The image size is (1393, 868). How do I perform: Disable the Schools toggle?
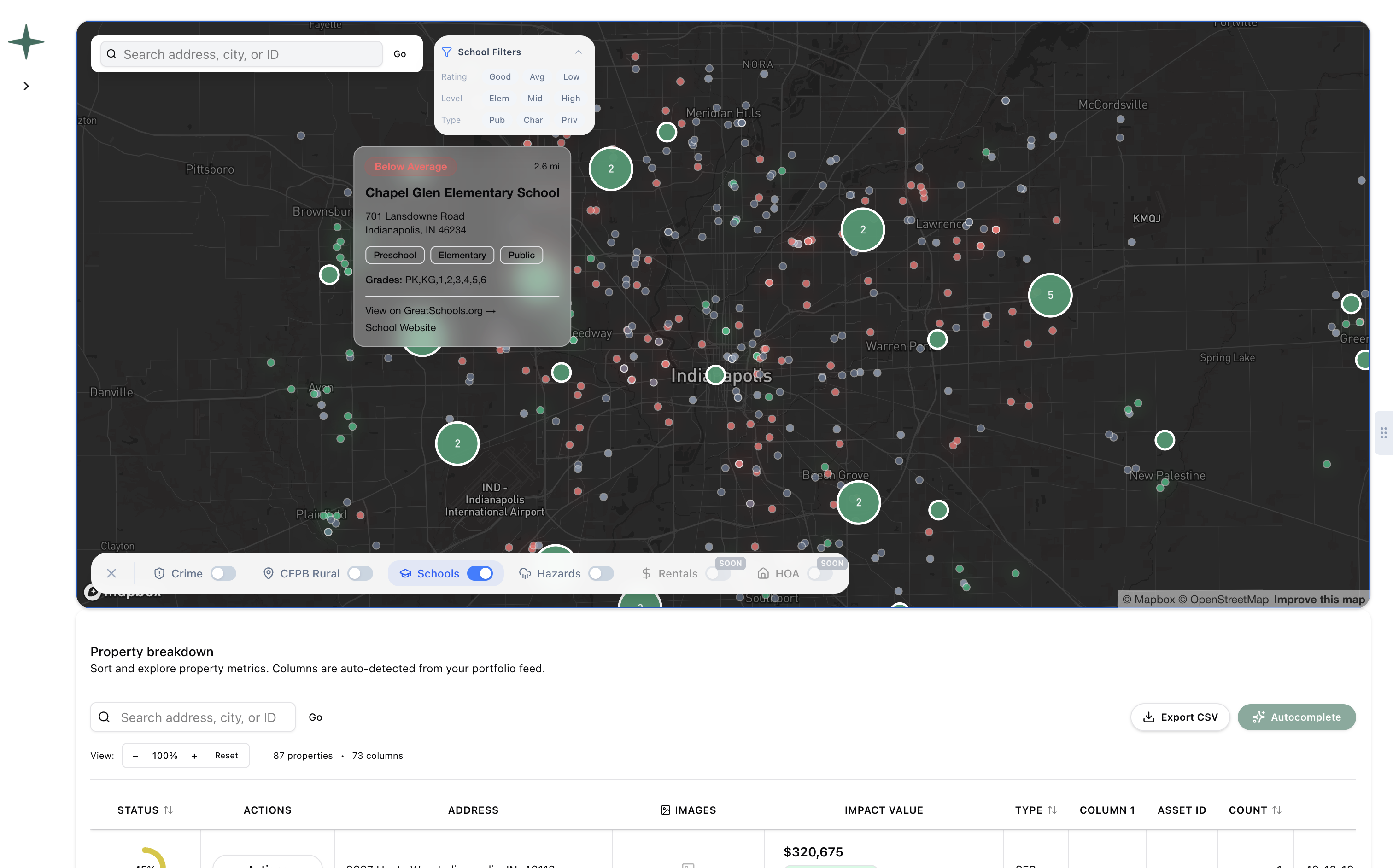pos(480,573)
